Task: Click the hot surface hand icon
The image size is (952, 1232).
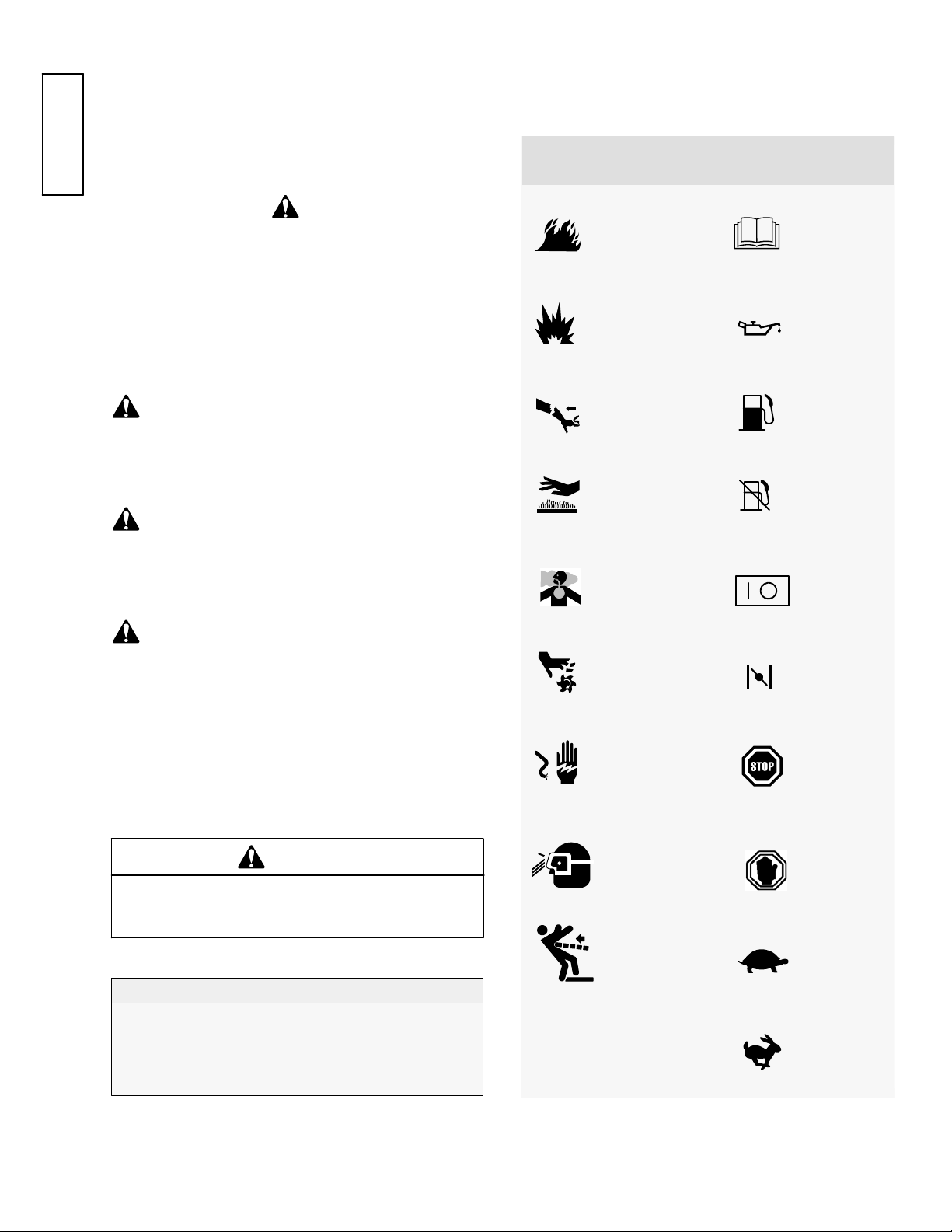Action: pos(558,495)
